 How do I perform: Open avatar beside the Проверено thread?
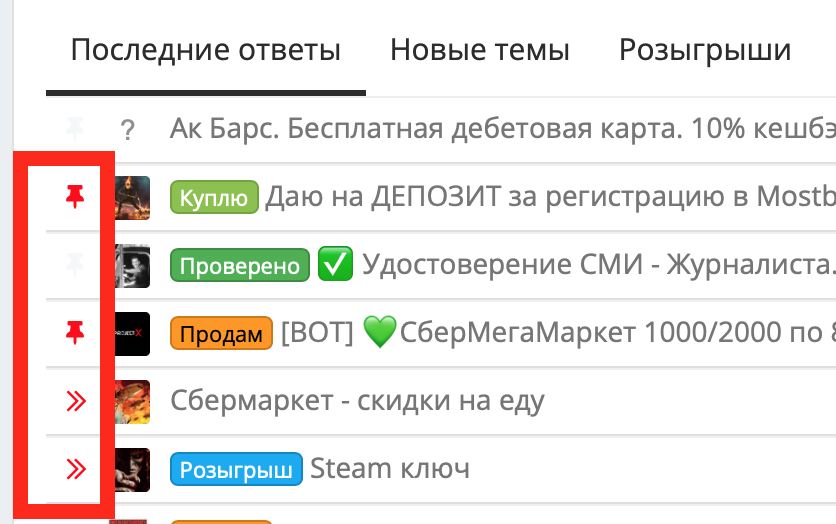tap(132, 266)
